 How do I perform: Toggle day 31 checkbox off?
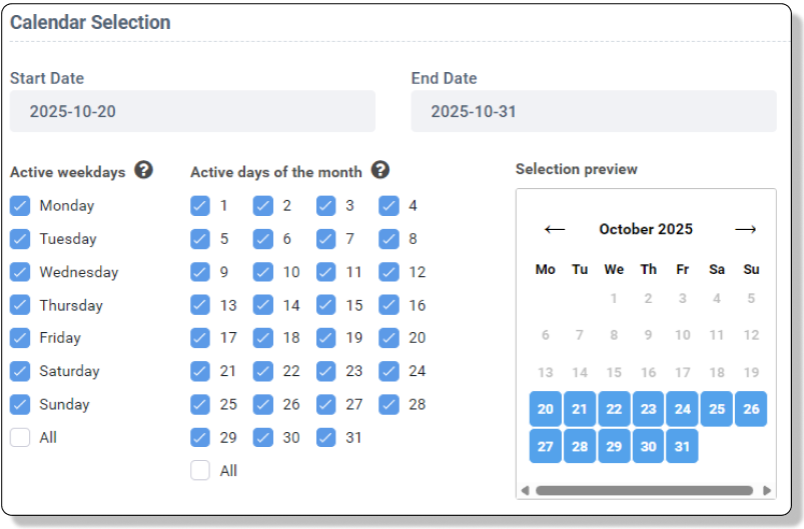(x=326, y=437)
